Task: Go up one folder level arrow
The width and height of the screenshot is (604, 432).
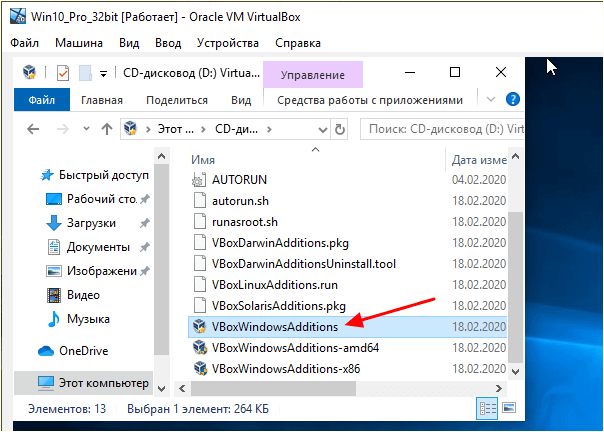Action: click(x=107, y=129)
